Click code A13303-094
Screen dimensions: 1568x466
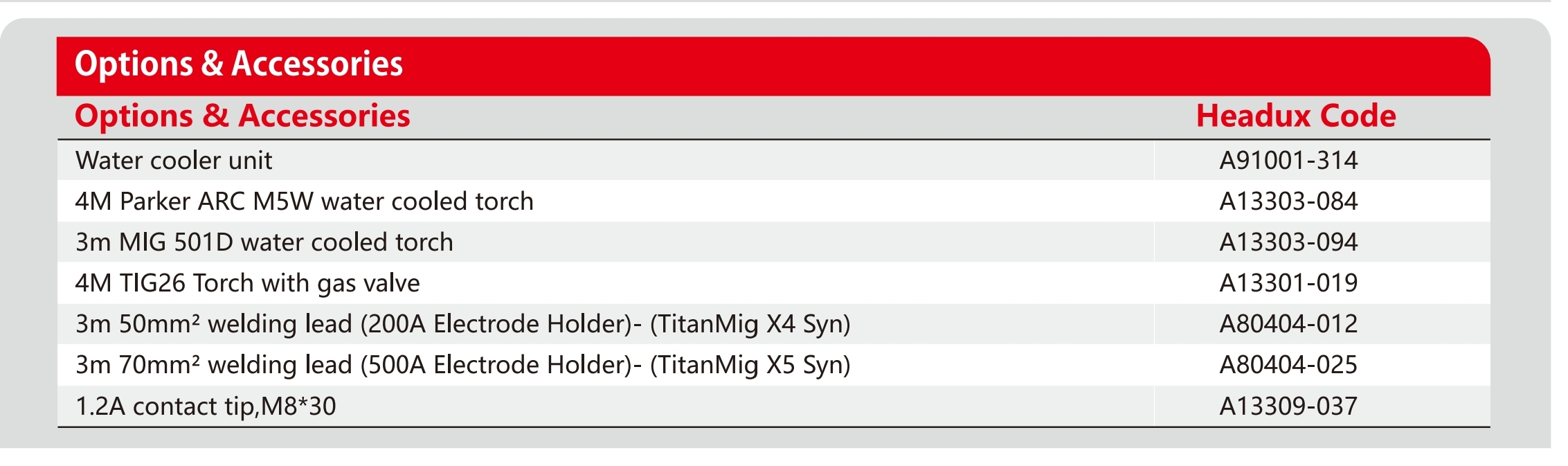tap(1288, 242)
